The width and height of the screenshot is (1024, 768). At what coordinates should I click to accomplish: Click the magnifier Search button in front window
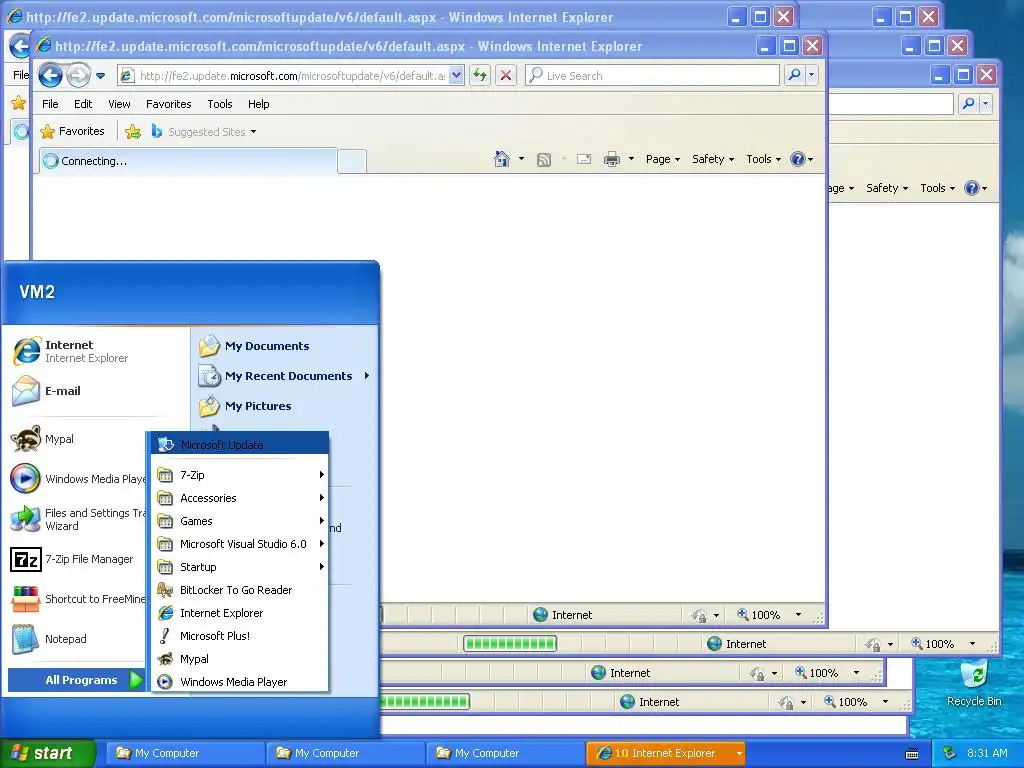click(x=794, y=75)
